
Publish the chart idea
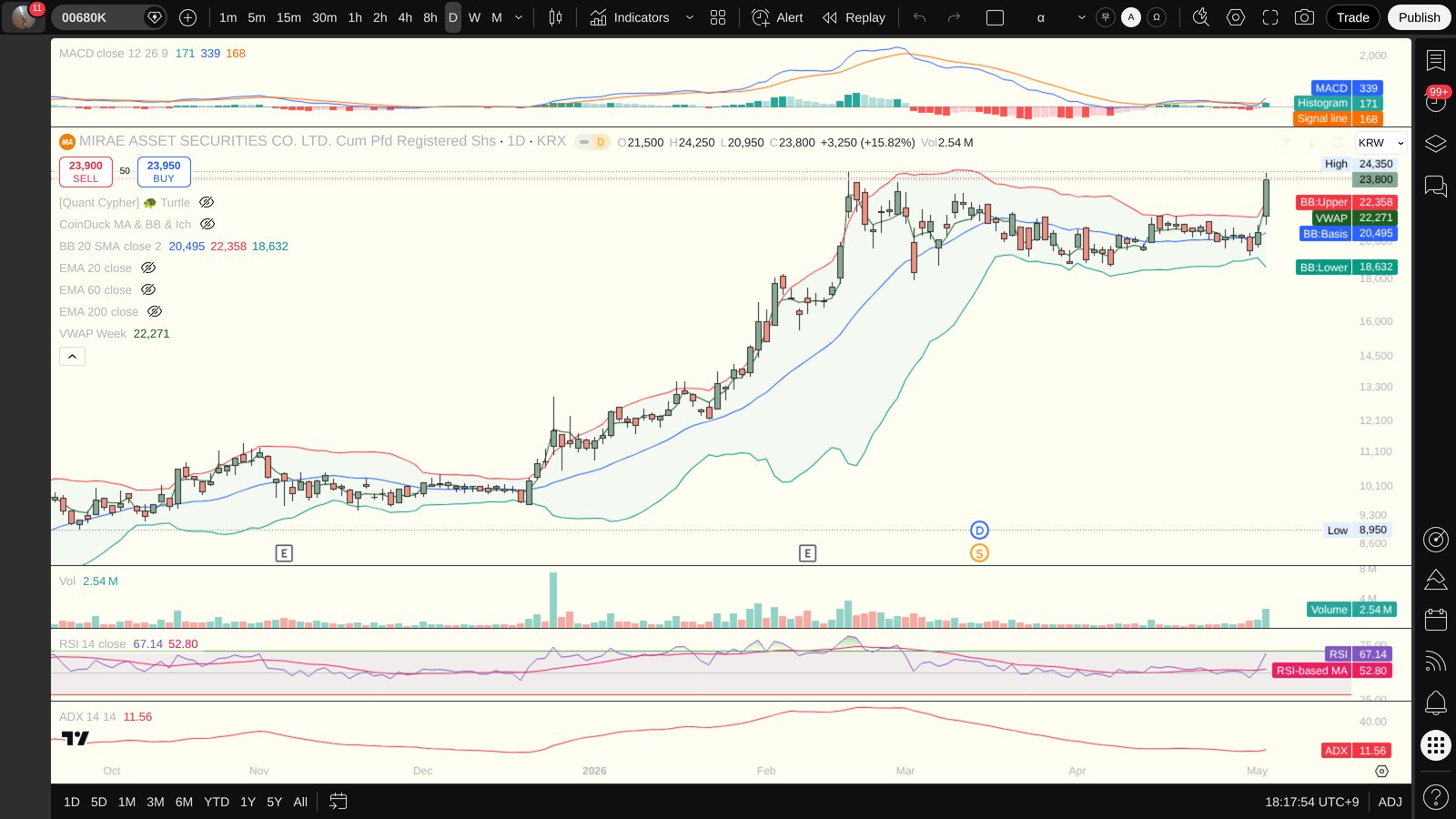1419,17
